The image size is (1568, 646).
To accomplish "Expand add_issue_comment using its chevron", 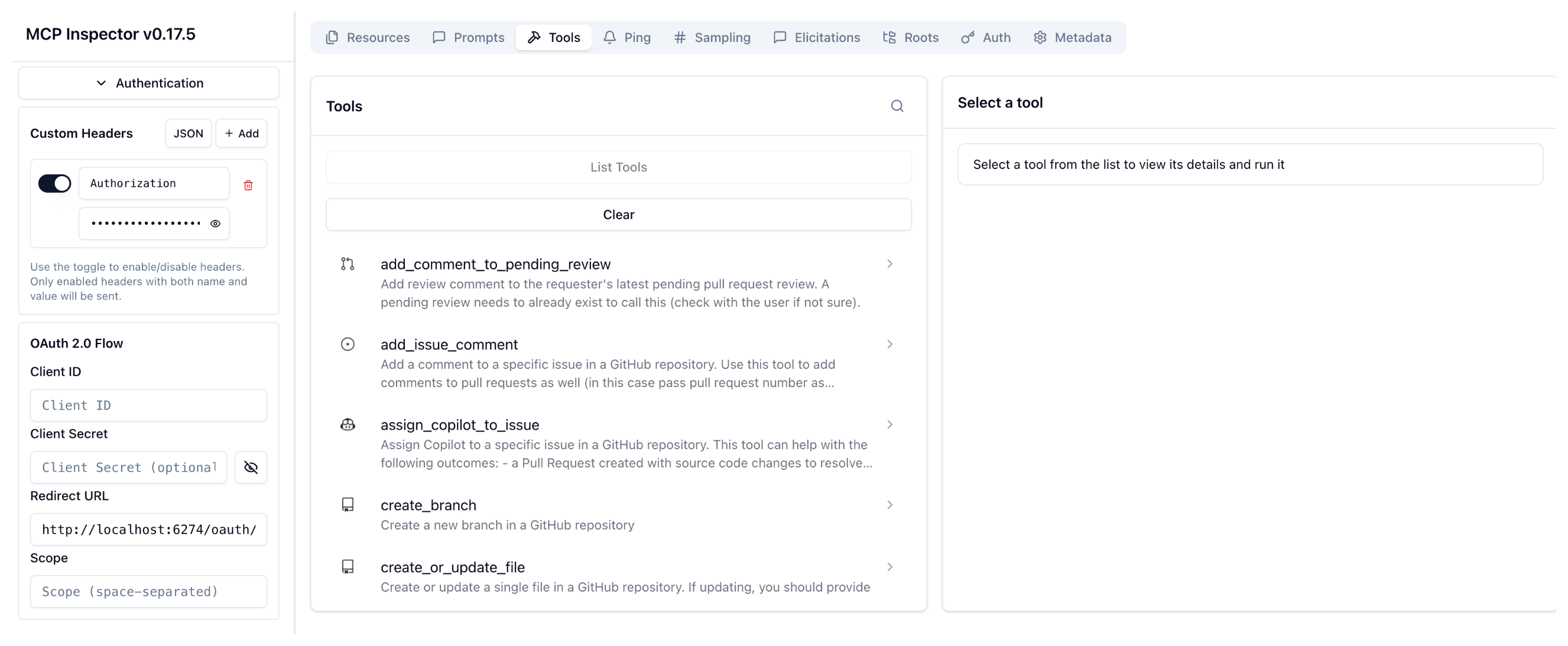I will pyautogui.click(x=889, y=344).
